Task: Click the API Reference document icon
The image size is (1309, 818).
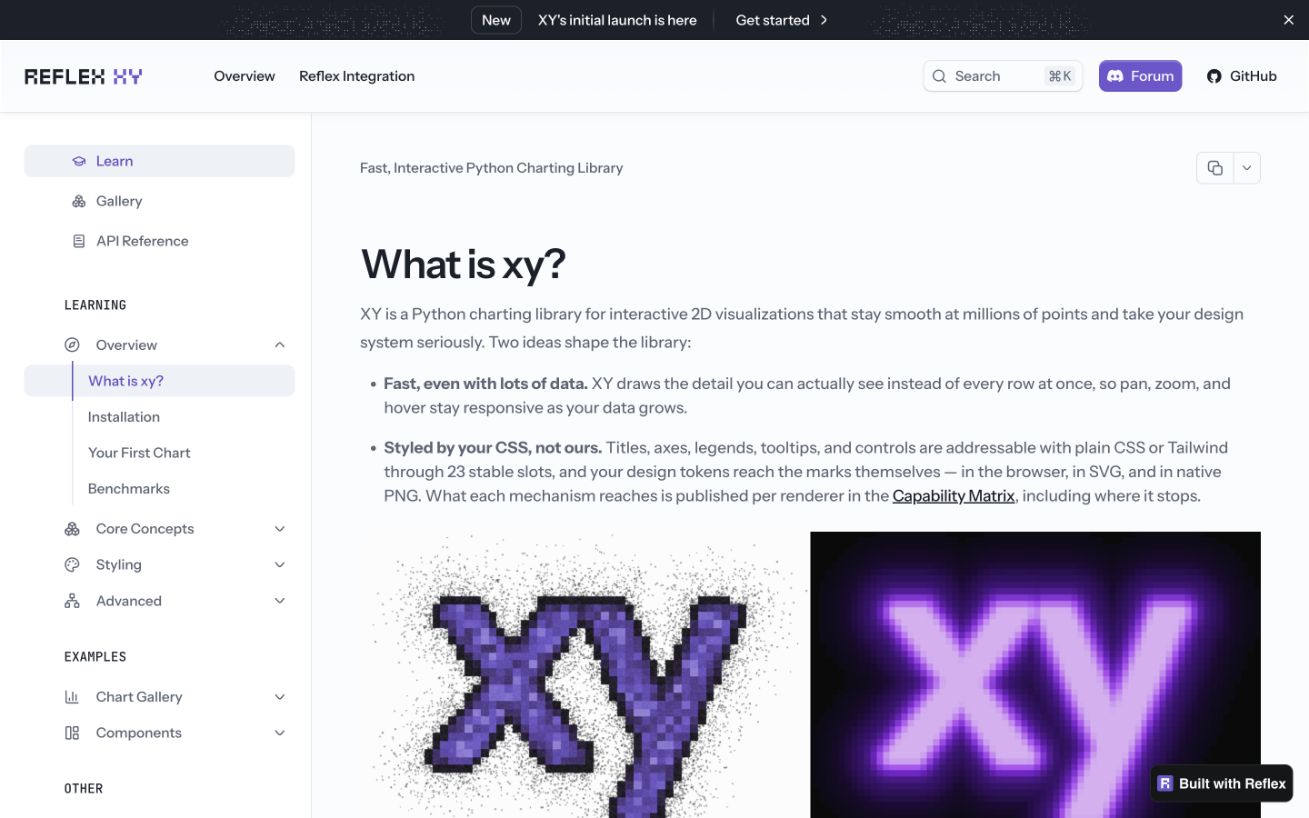Action: pos(79,241)
